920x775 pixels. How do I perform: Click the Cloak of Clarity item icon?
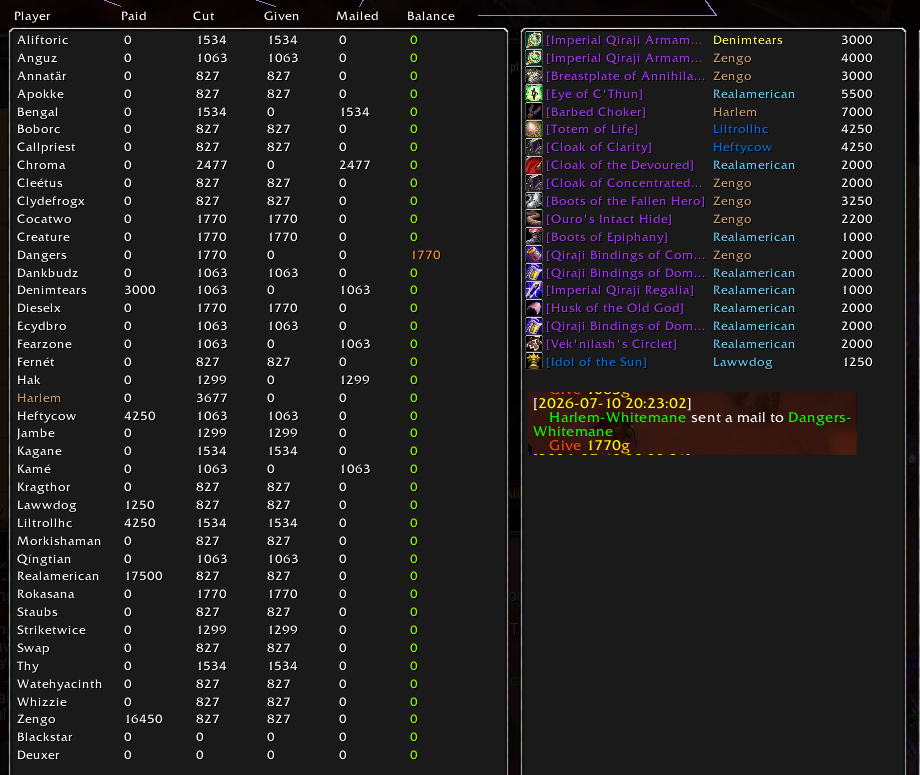tap(534, 147)
